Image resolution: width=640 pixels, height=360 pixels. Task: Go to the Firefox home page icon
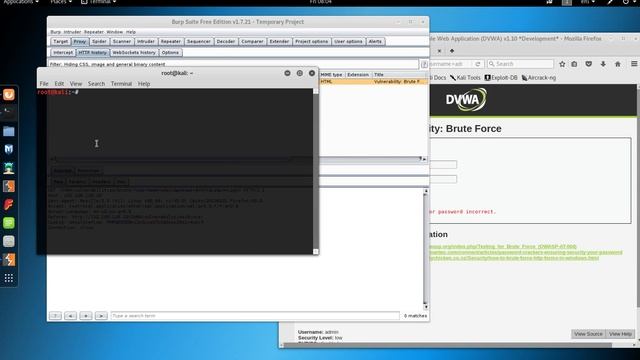pyautogui.click(x=618, y=64)
